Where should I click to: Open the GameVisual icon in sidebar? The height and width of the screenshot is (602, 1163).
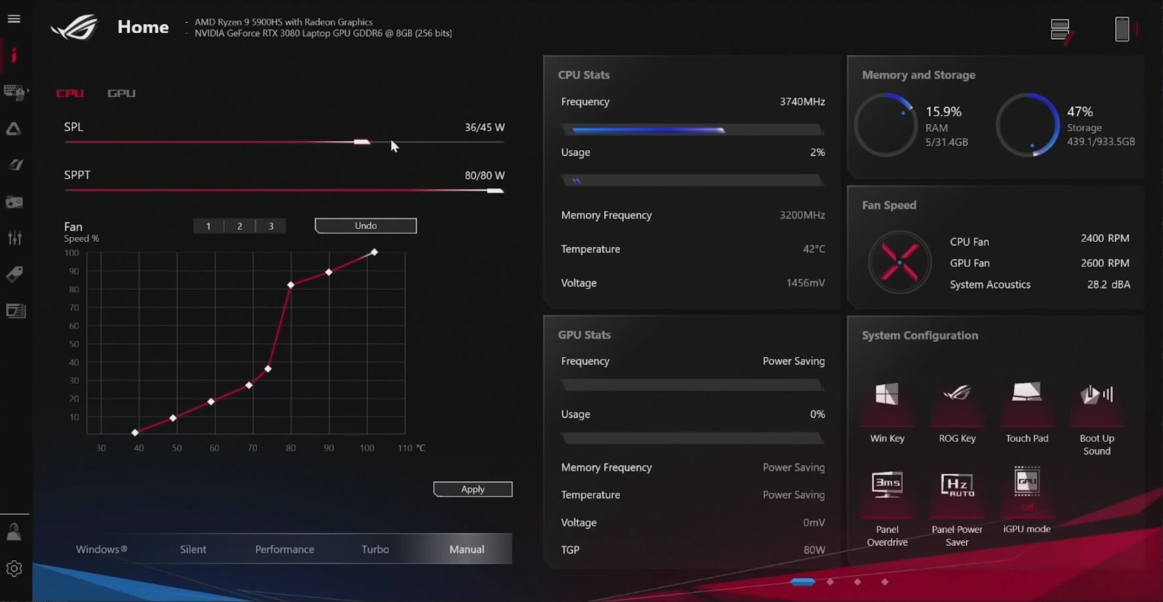coord(14,165)
